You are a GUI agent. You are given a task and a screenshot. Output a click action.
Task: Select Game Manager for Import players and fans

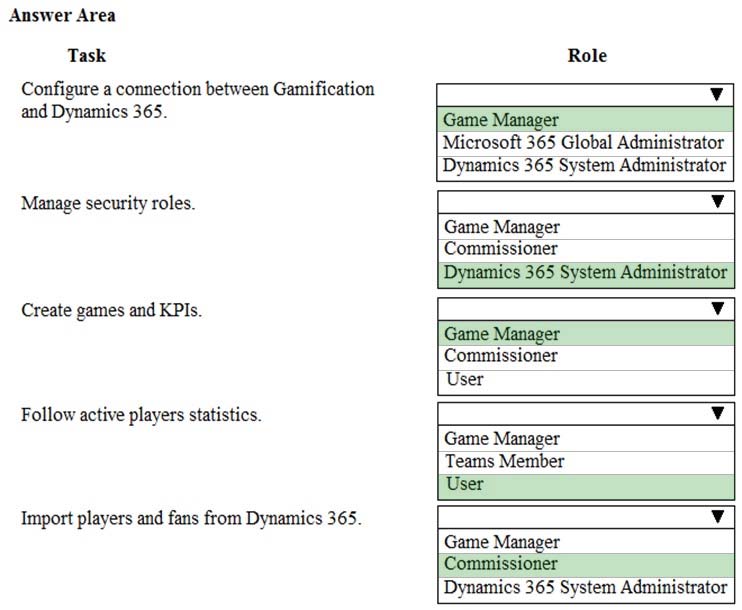(x=586, y=542)
